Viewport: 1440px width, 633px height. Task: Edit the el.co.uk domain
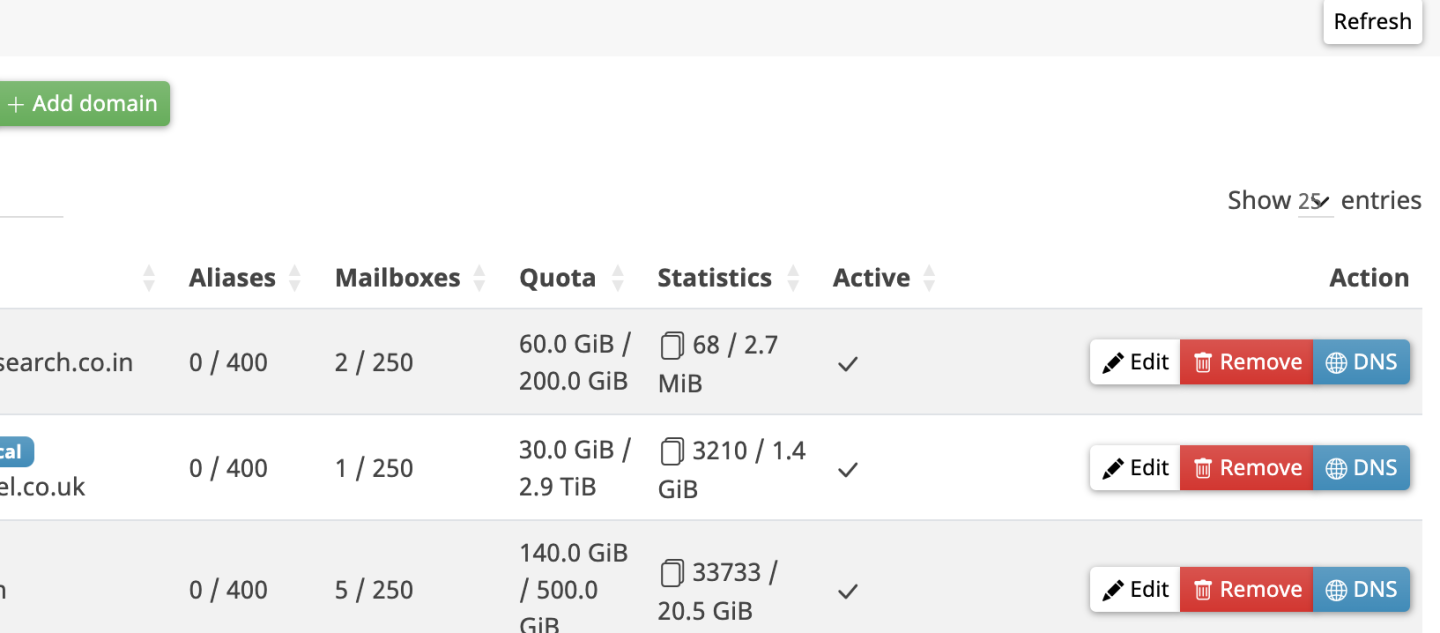[1135, 468]
